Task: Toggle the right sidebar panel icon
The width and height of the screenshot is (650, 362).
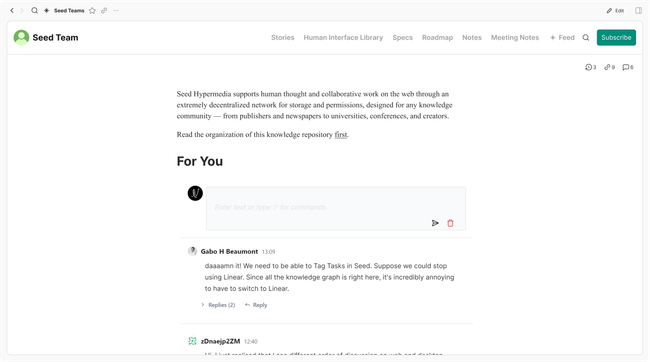Action: [638, 11]
